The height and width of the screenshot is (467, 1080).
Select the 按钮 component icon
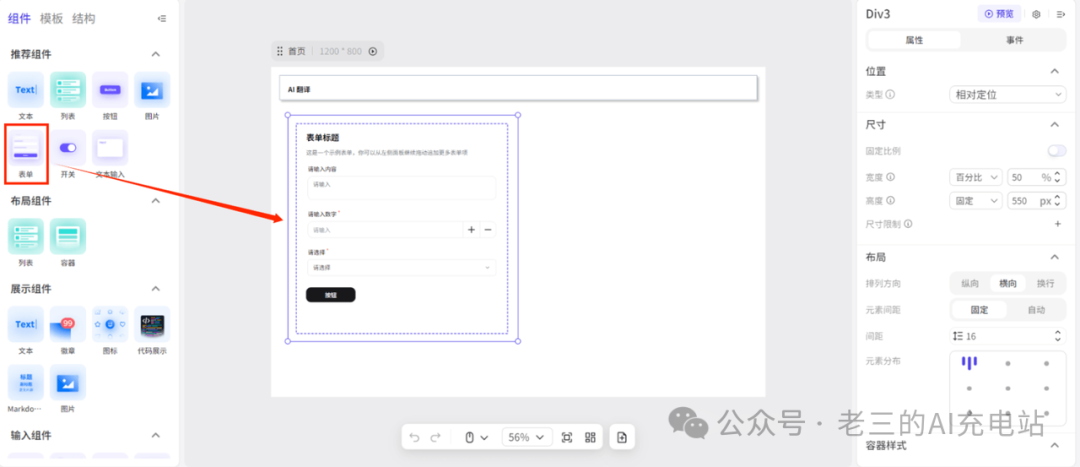pyautogui.click(x=110, y=90)
